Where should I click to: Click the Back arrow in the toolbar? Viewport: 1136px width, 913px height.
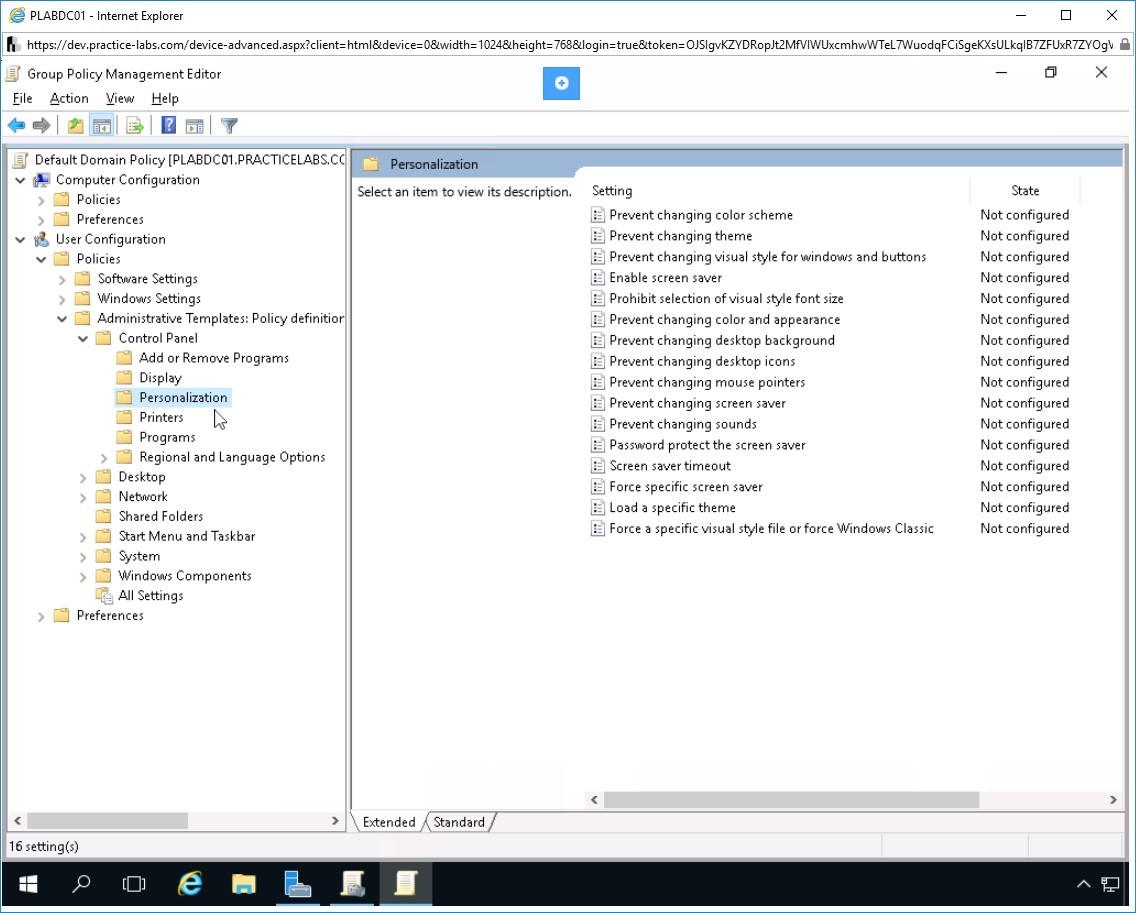[x=17, y=125]
